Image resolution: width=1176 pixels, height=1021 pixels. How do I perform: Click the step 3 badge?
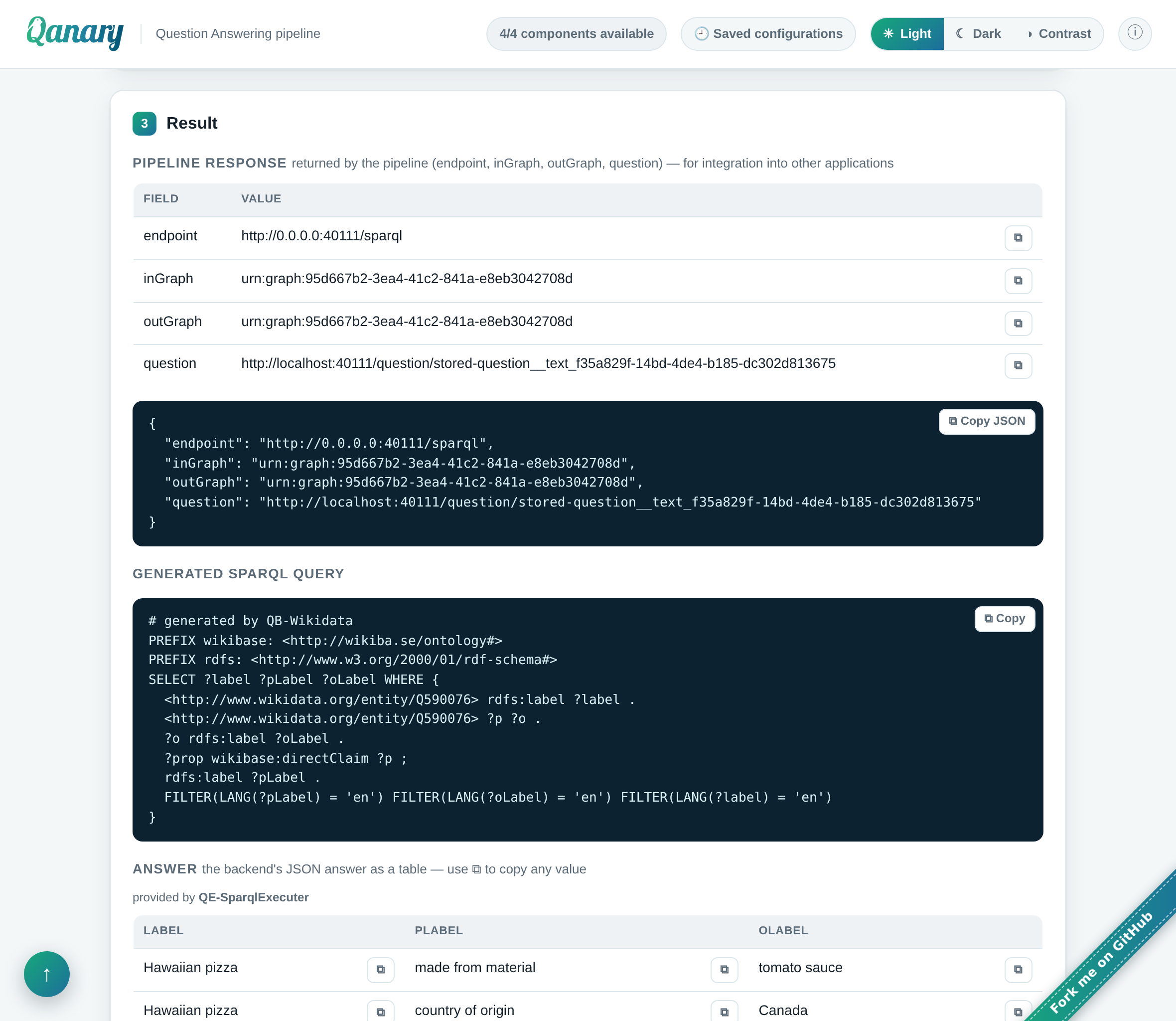tap(144, 123)
